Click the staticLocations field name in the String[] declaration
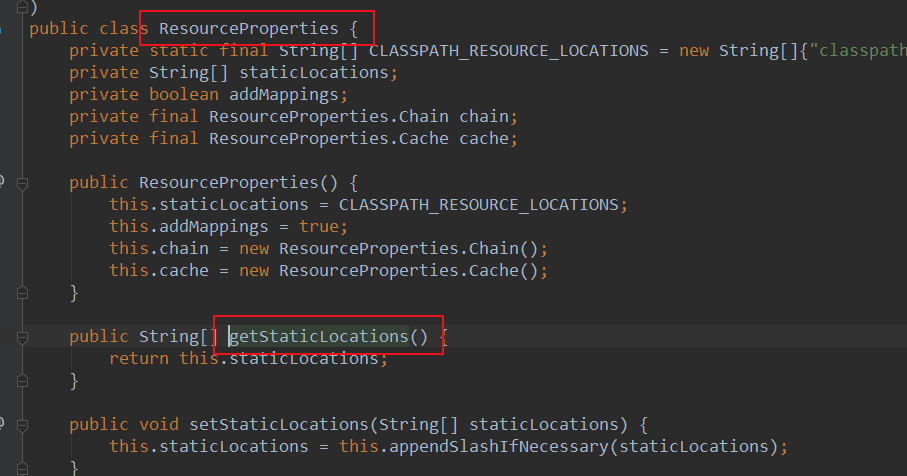Image resolution: width=907 pixels, height=476 pixels. 314,73
